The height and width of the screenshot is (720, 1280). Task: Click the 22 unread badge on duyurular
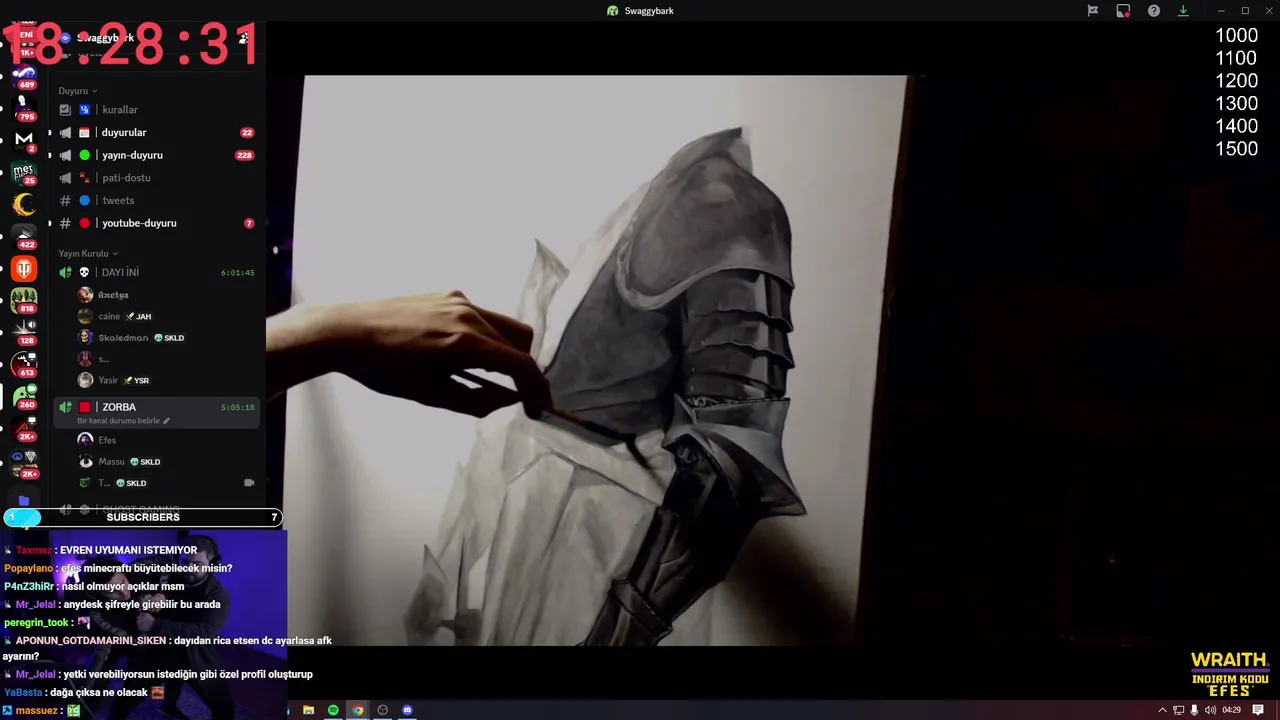tap(247, 132)
